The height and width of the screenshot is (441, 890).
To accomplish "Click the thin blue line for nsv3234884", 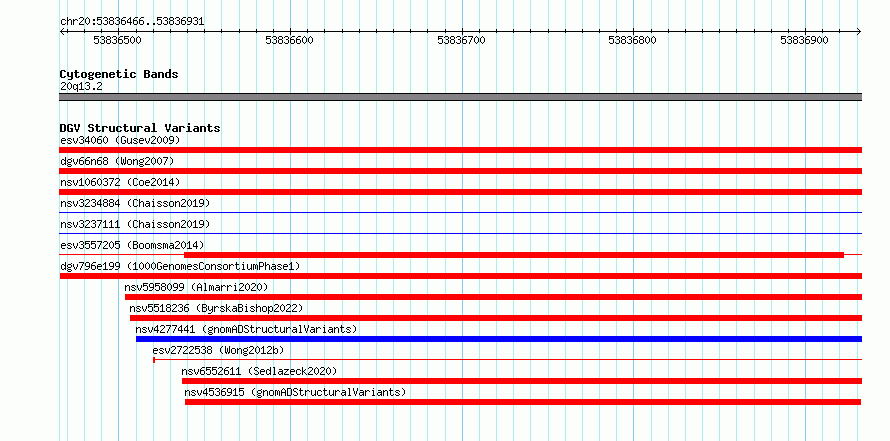I will tap(460, 212).
